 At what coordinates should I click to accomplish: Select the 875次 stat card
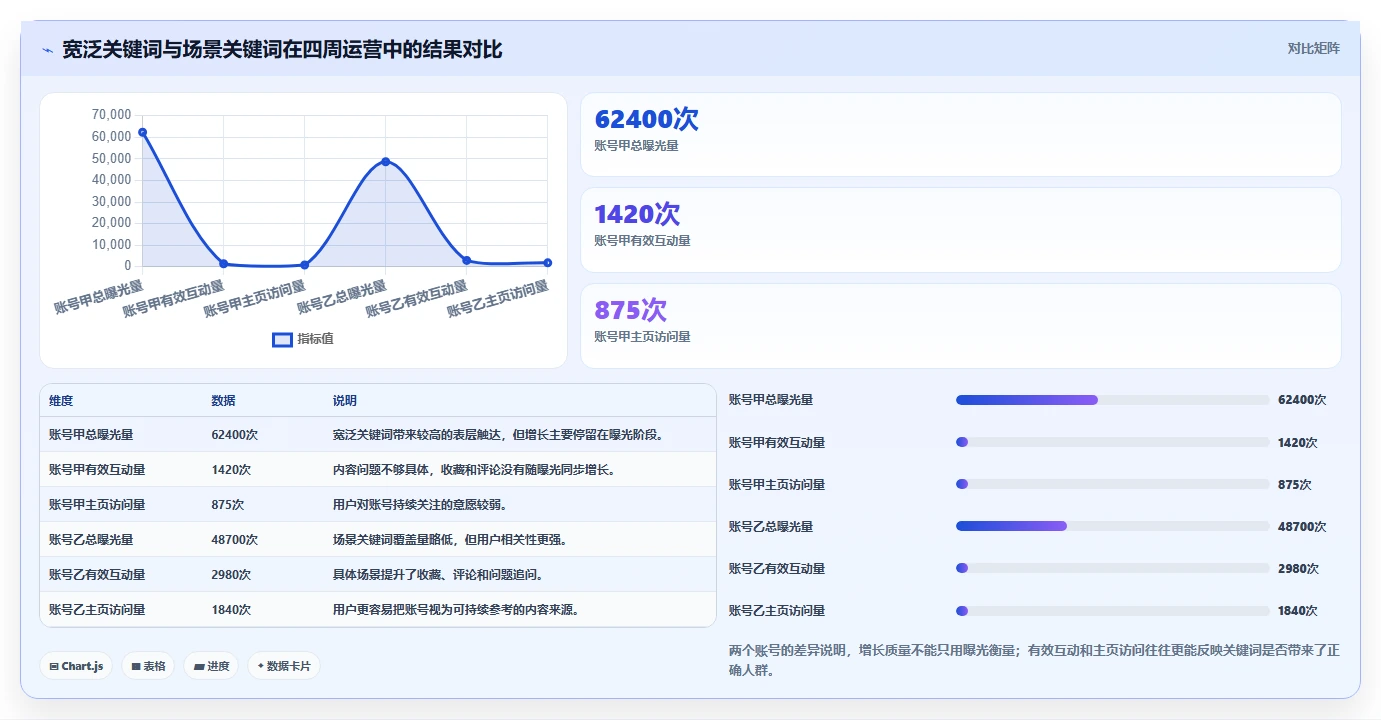[960, 326]
